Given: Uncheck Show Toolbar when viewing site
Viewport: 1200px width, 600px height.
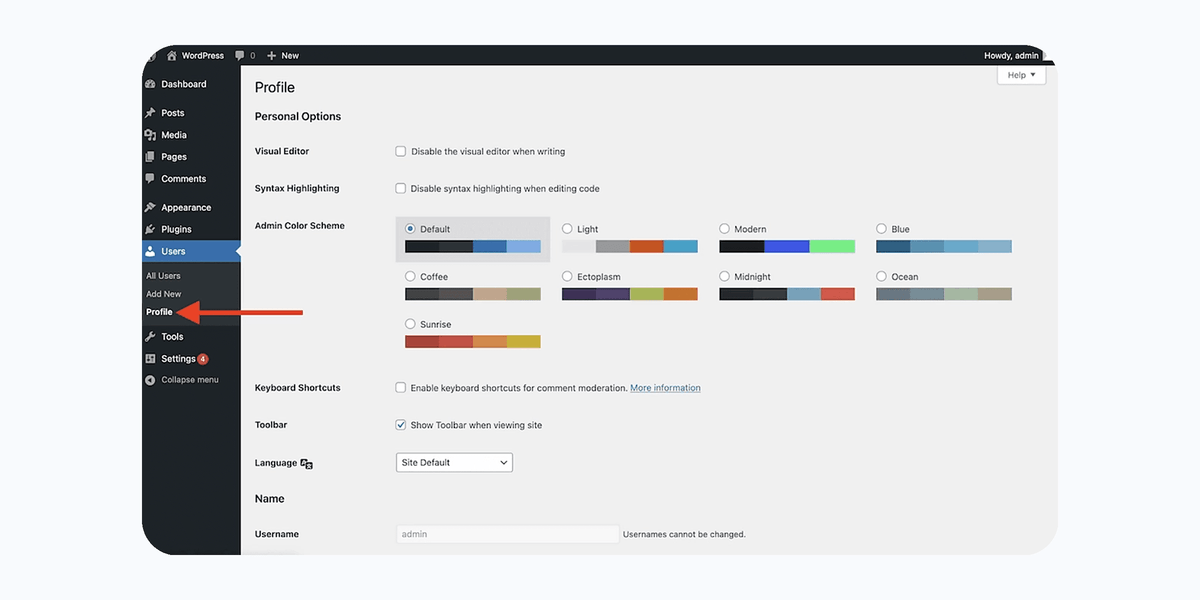Looking at the screenshot, I should pos(401,425).
